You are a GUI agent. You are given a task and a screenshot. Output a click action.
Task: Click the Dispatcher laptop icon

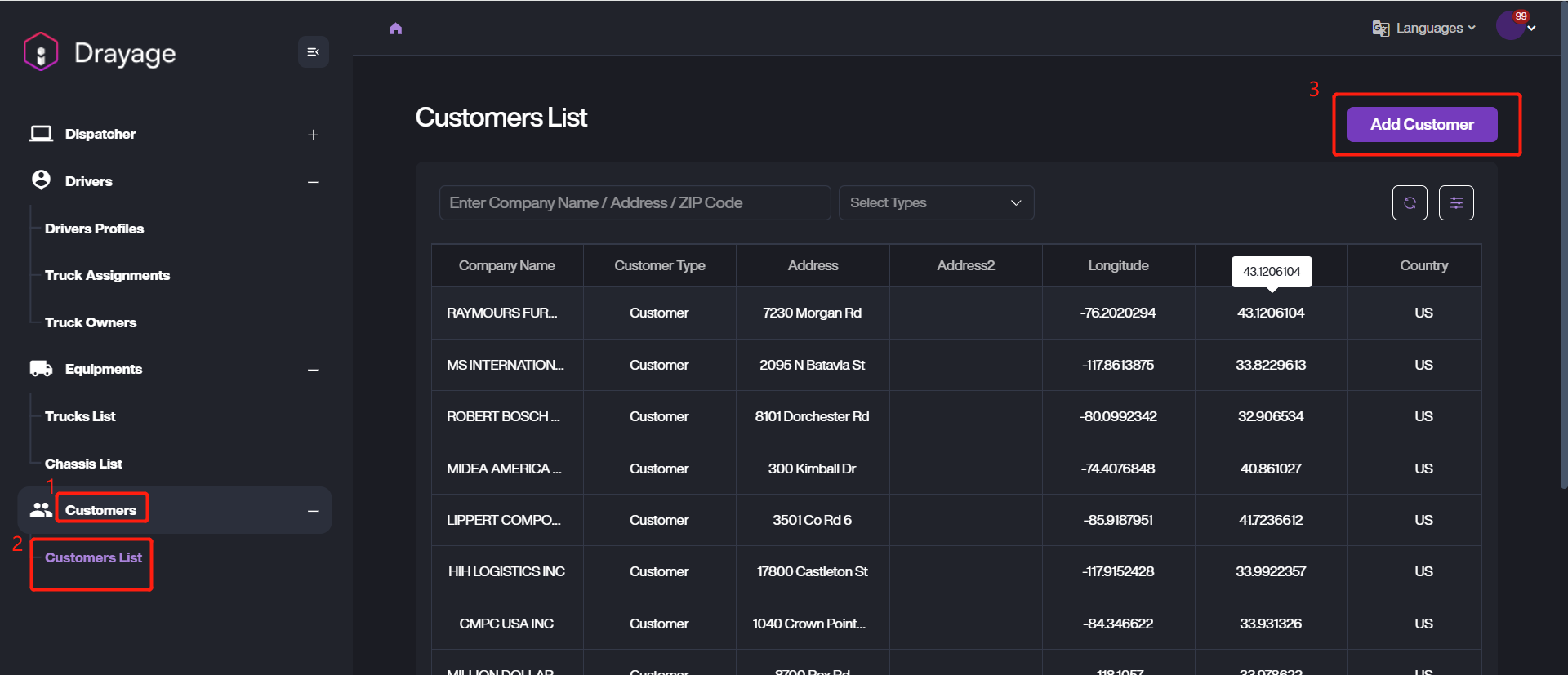coord(41,134)
